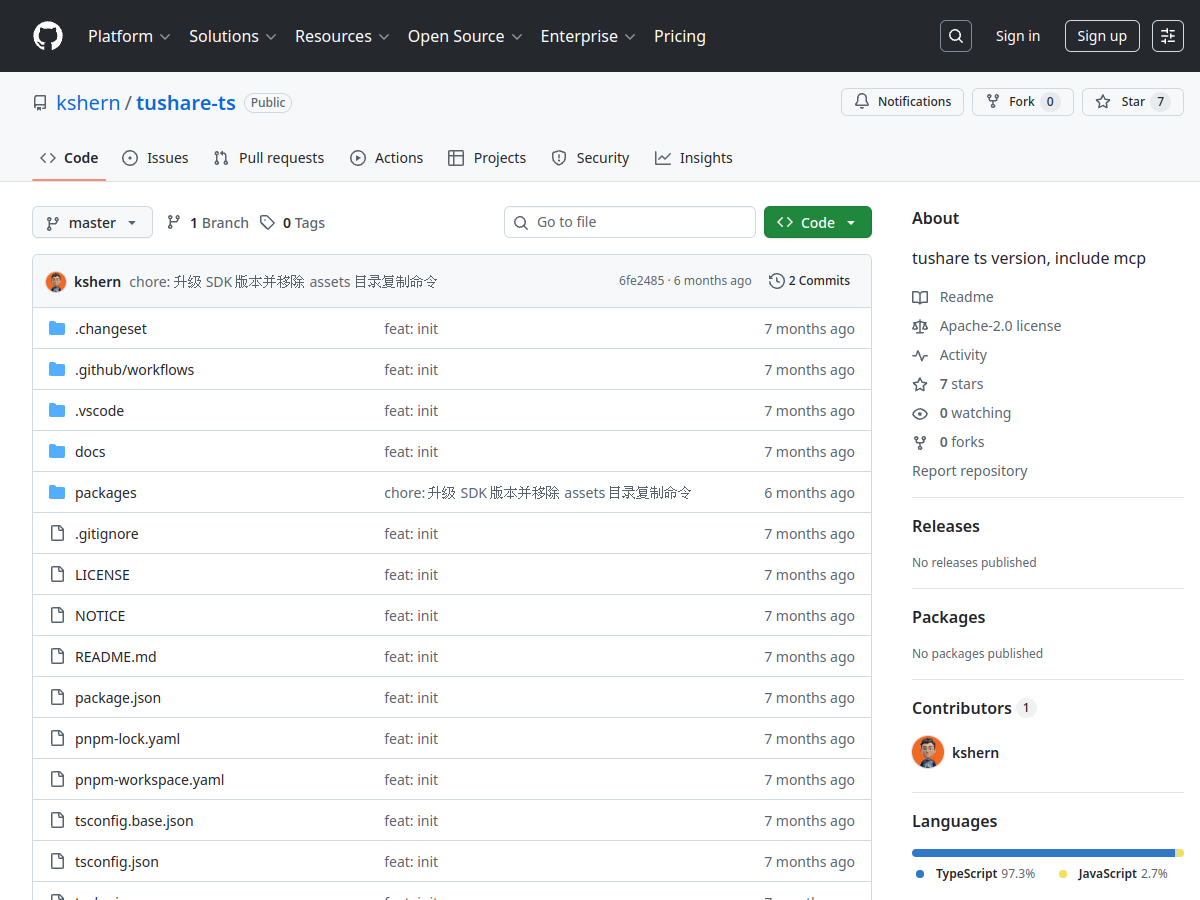Open the search magnifier icon in header
Image resolution: width=1200 pixels, height=900 pixels.
(956, 36)
